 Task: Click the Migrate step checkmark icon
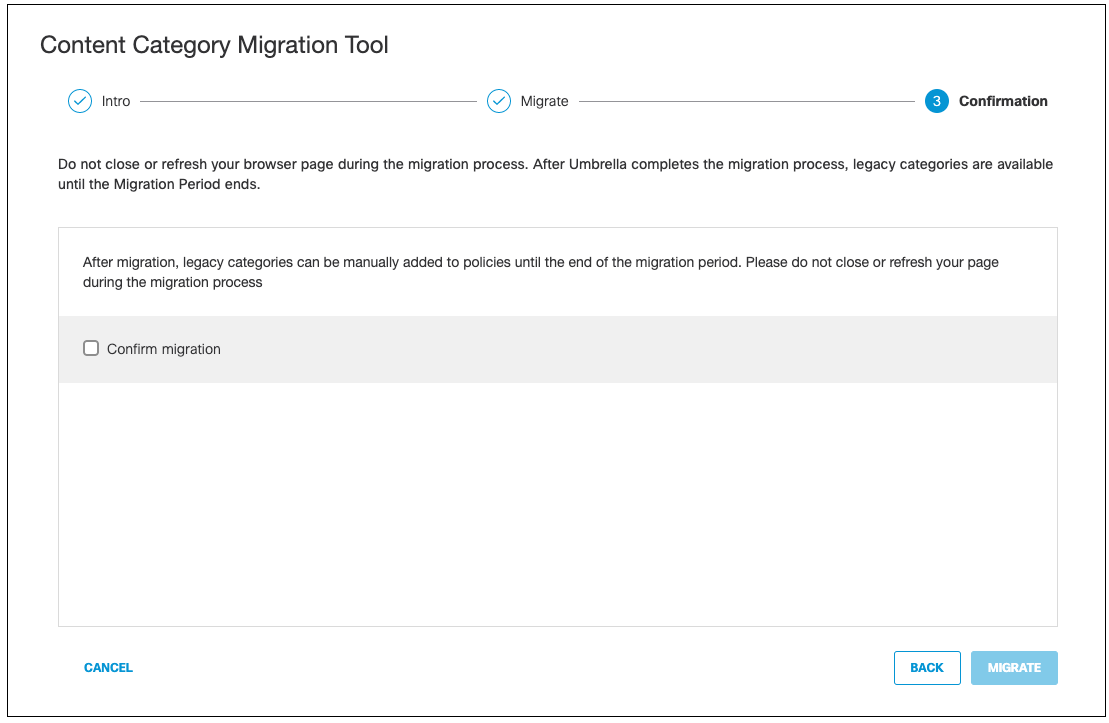coord(499,101)
